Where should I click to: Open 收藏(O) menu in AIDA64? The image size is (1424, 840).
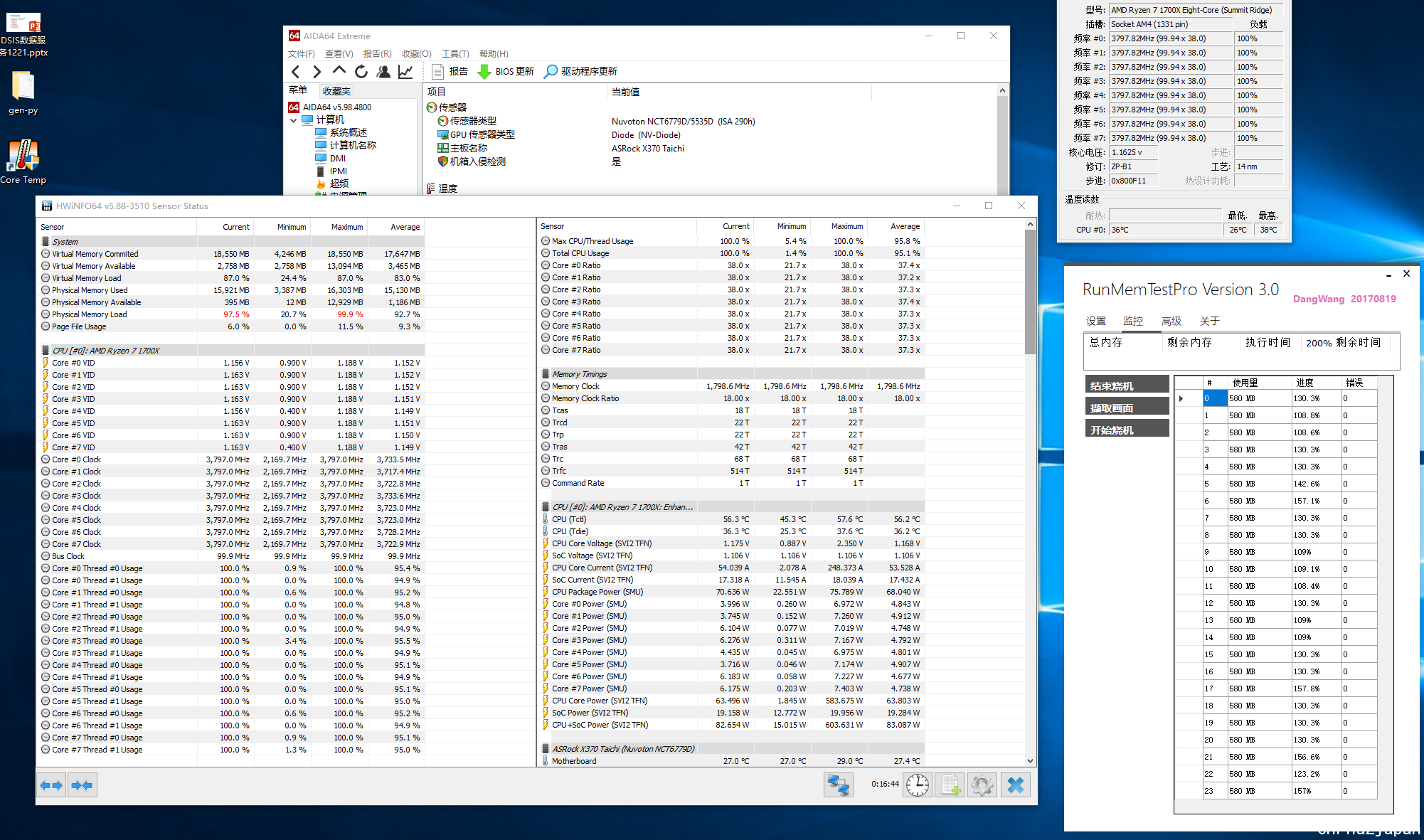click(416, 53)
